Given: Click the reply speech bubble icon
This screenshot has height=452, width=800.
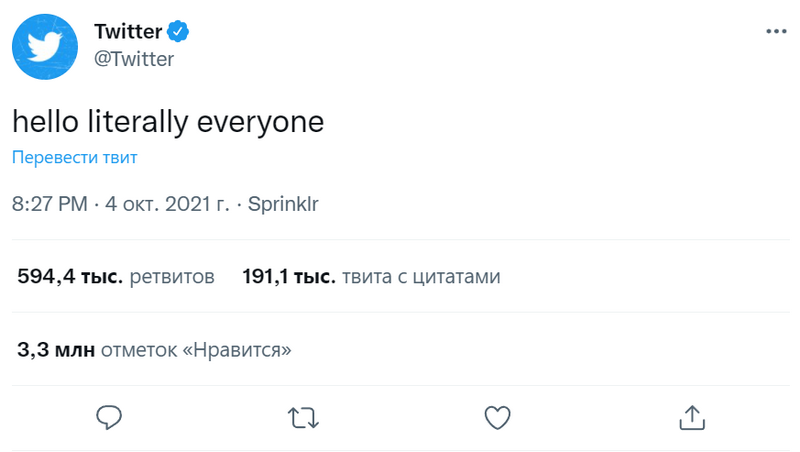Looking at the screenshot, I should point(109,418).
